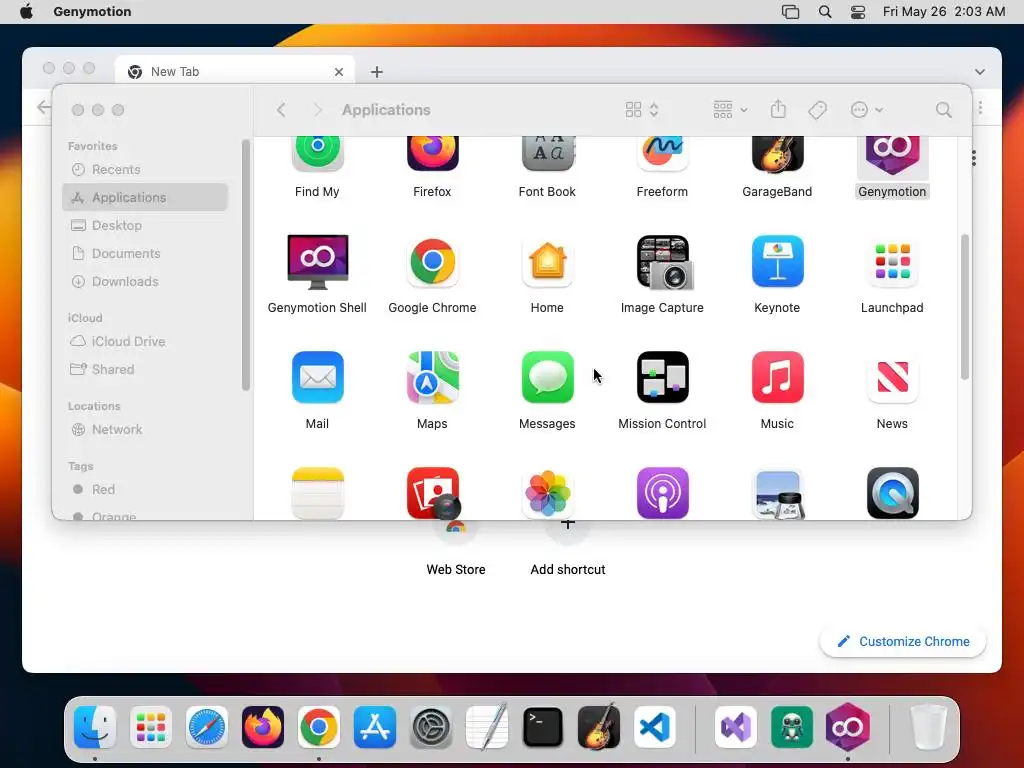Open Firefox in the Applications folder
This screenshot has height=768, width=1024.
(432, 153)
